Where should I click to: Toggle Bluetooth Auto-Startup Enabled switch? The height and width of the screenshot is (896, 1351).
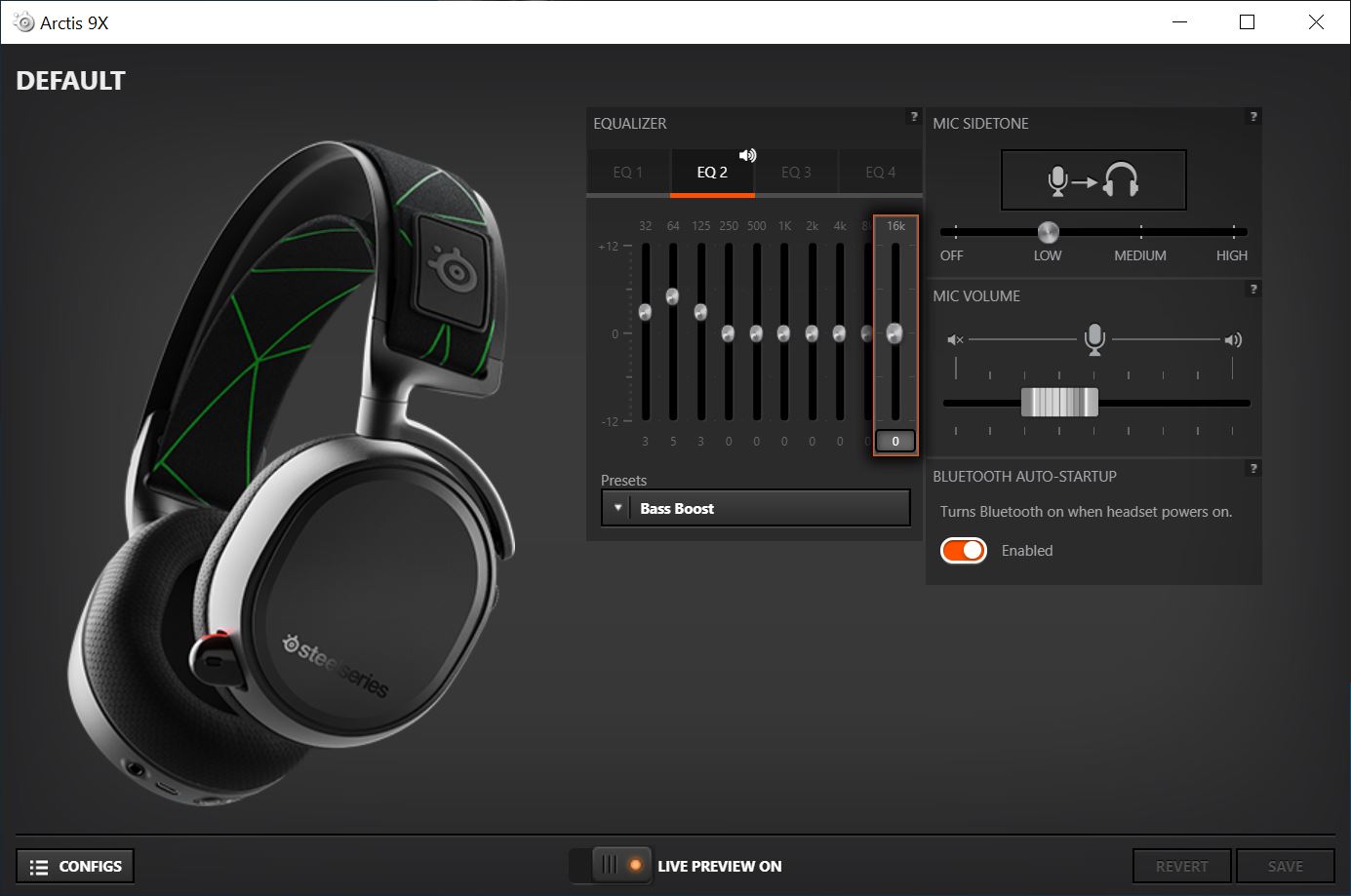pyautogui.click(x=964, y=550)
